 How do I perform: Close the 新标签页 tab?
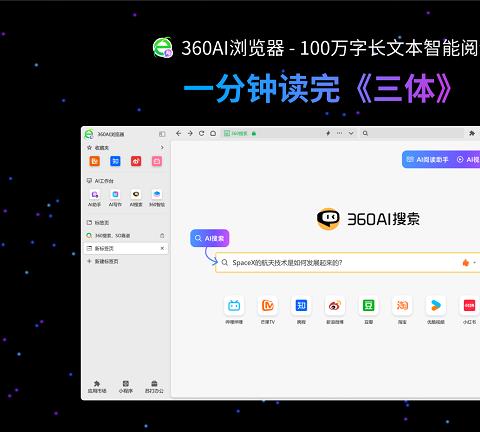click(162, 248)
